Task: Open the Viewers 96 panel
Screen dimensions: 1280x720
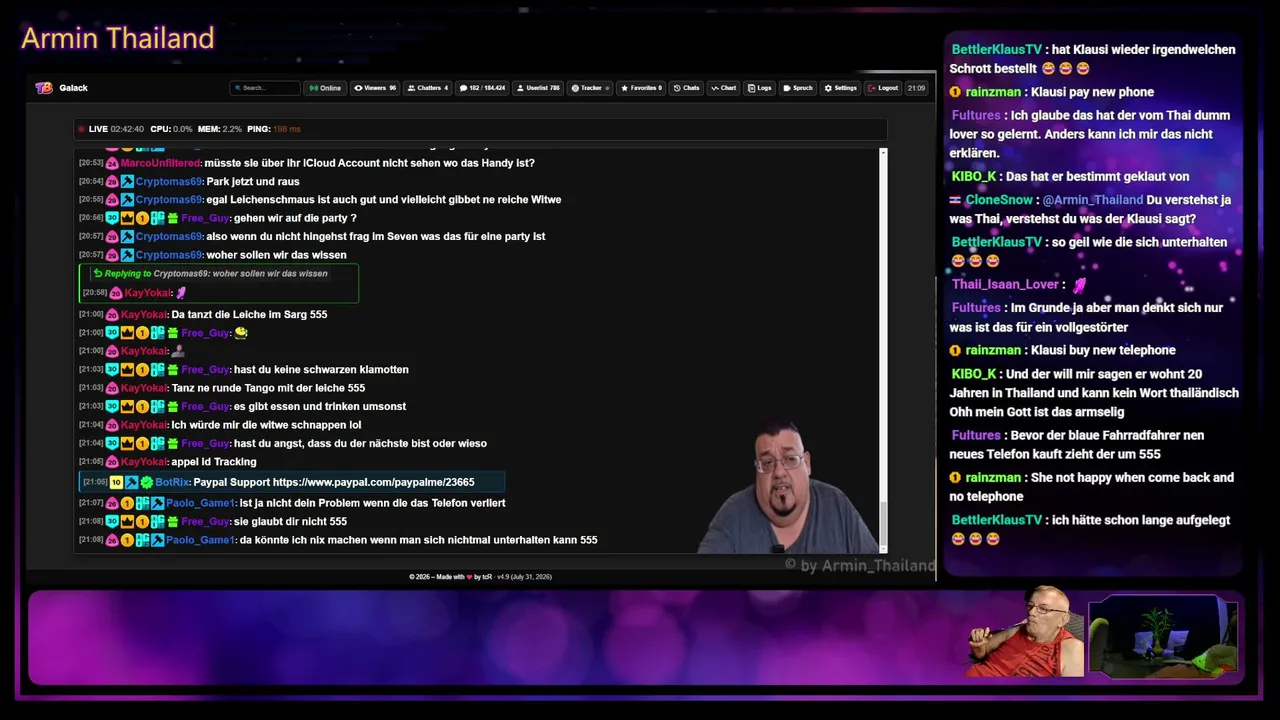Action: 375,88
